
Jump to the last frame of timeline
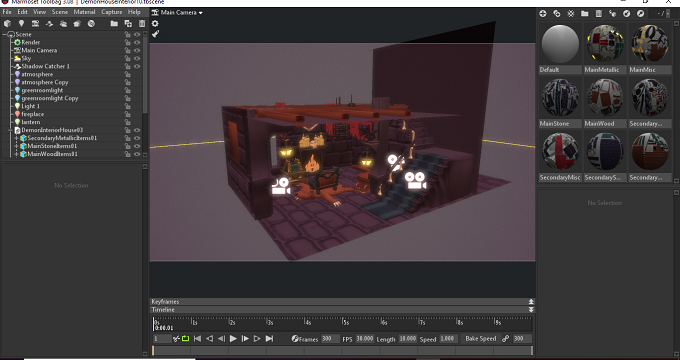pyautogui.click(x=269, y=339)
